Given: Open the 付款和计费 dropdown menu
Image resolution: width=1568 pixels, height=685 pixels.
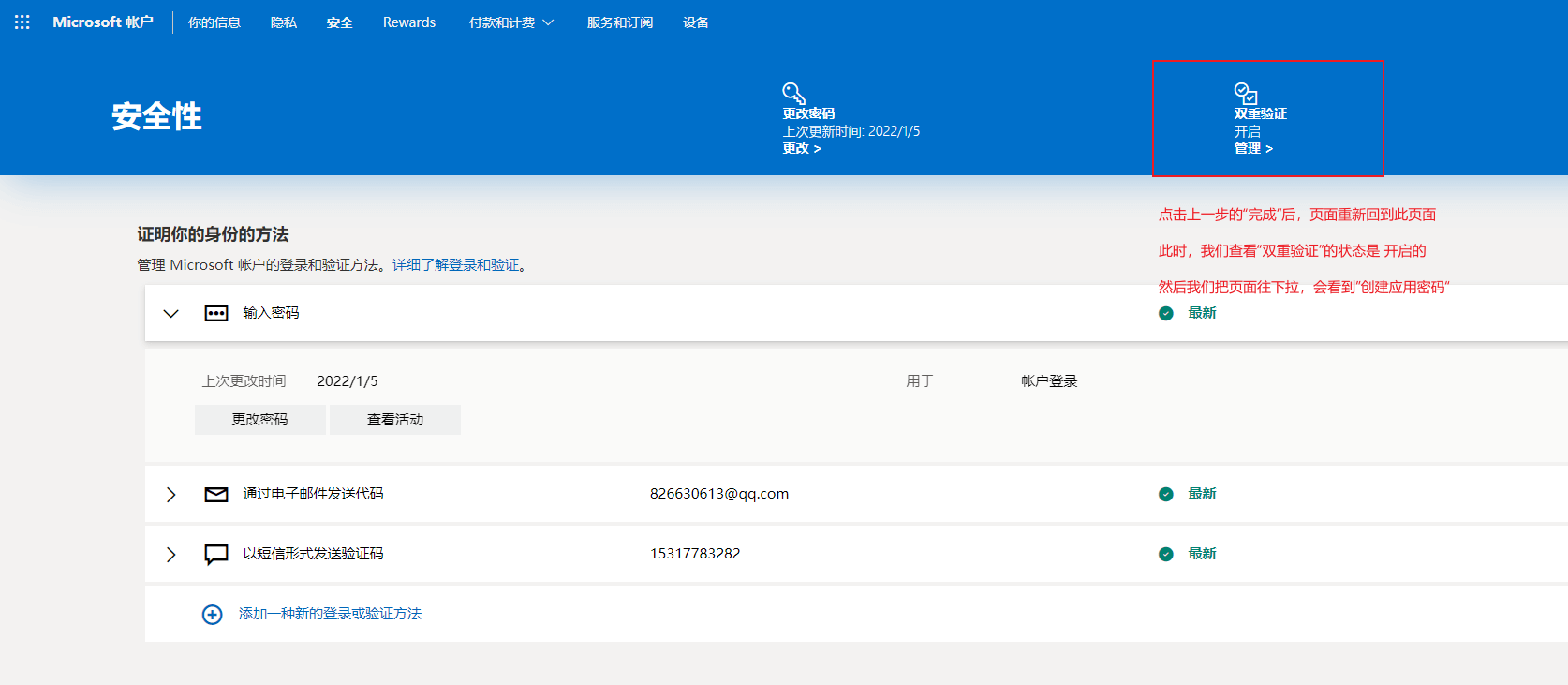Looking at the screenshot, I should coord(511,22).
